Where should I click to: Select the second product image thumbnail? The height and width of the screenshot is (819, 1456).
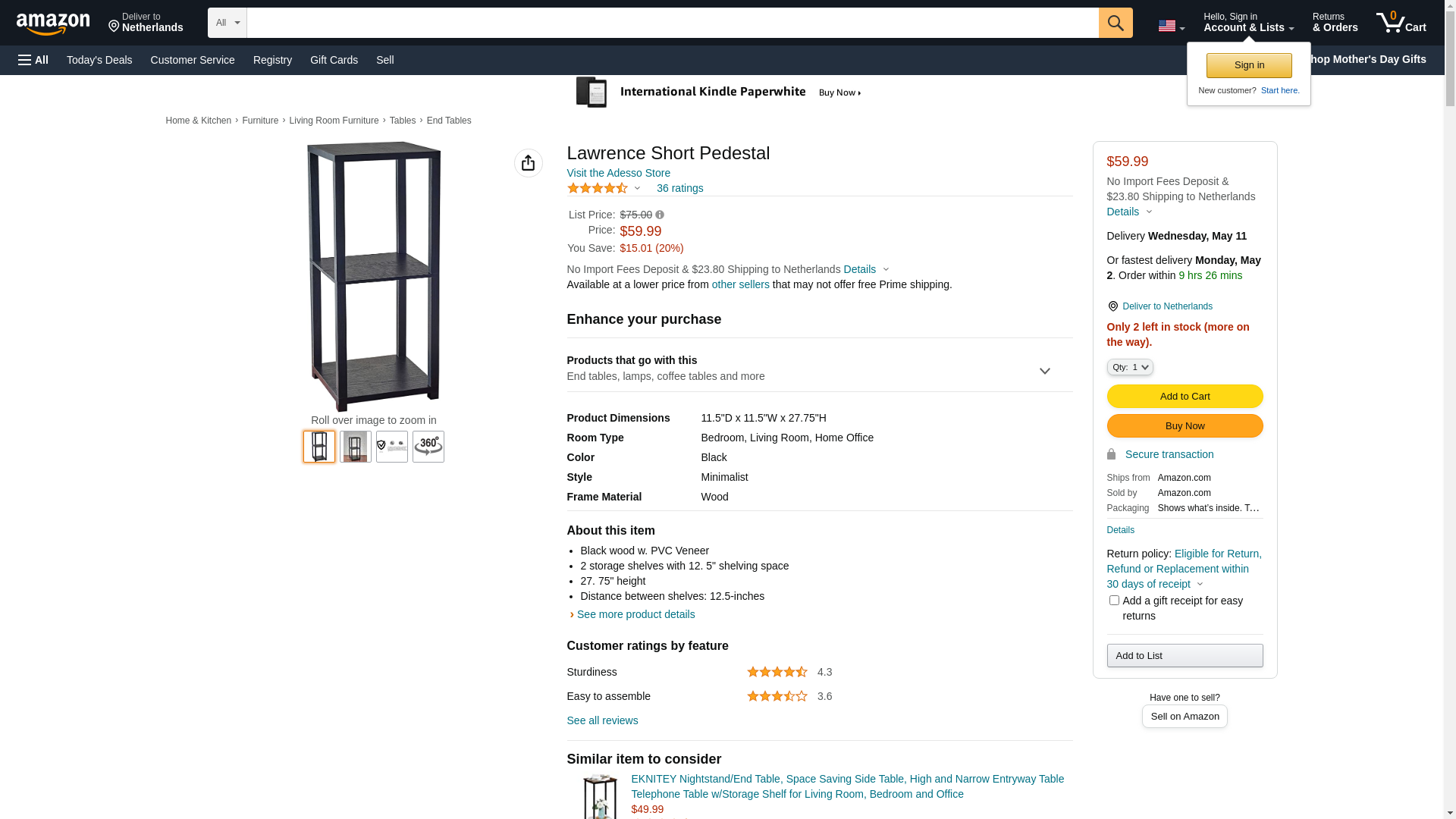(355, 447)
